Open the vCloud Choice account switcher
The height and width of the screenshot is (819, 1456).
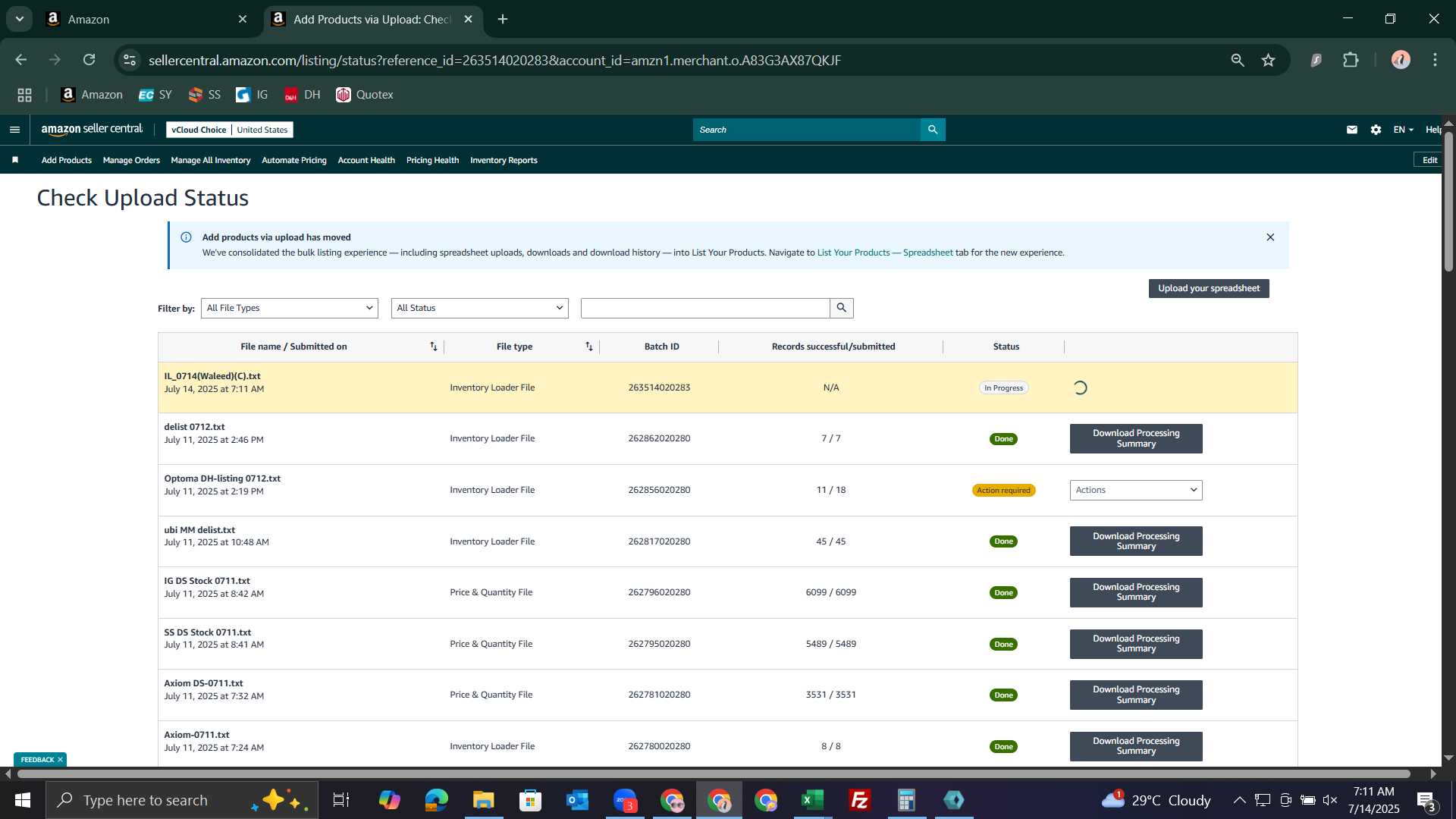pyautogui.click(x=230, y=130)
